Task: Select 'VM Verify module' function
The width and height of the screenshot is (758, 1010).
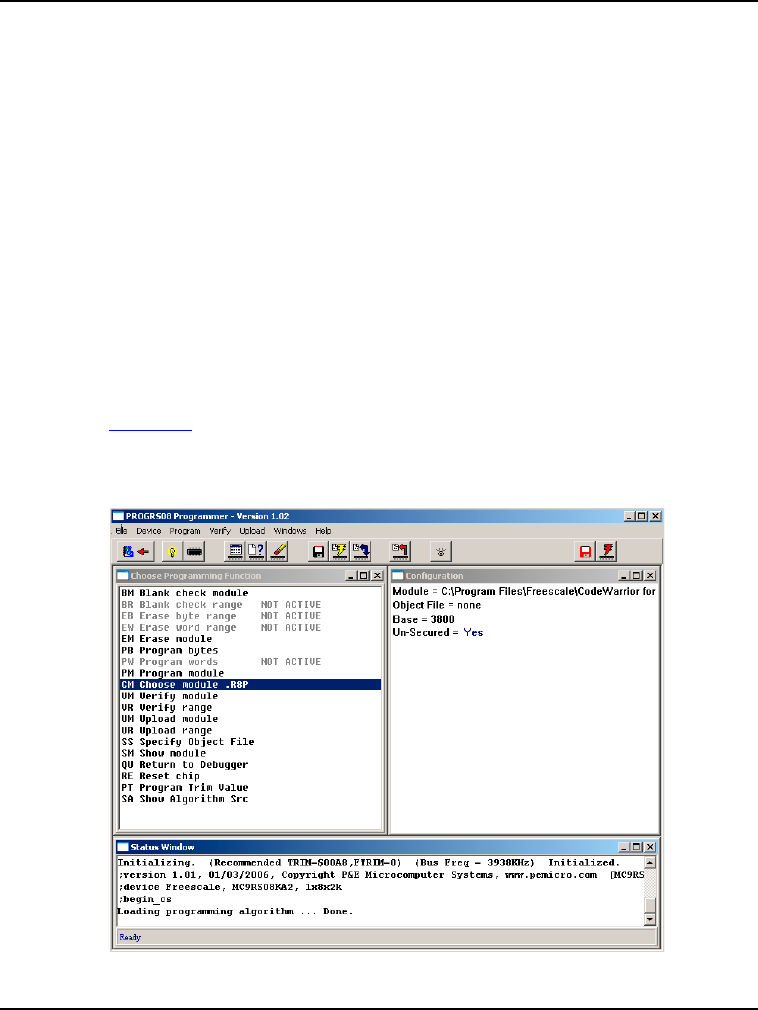Action: click(251, 696)
